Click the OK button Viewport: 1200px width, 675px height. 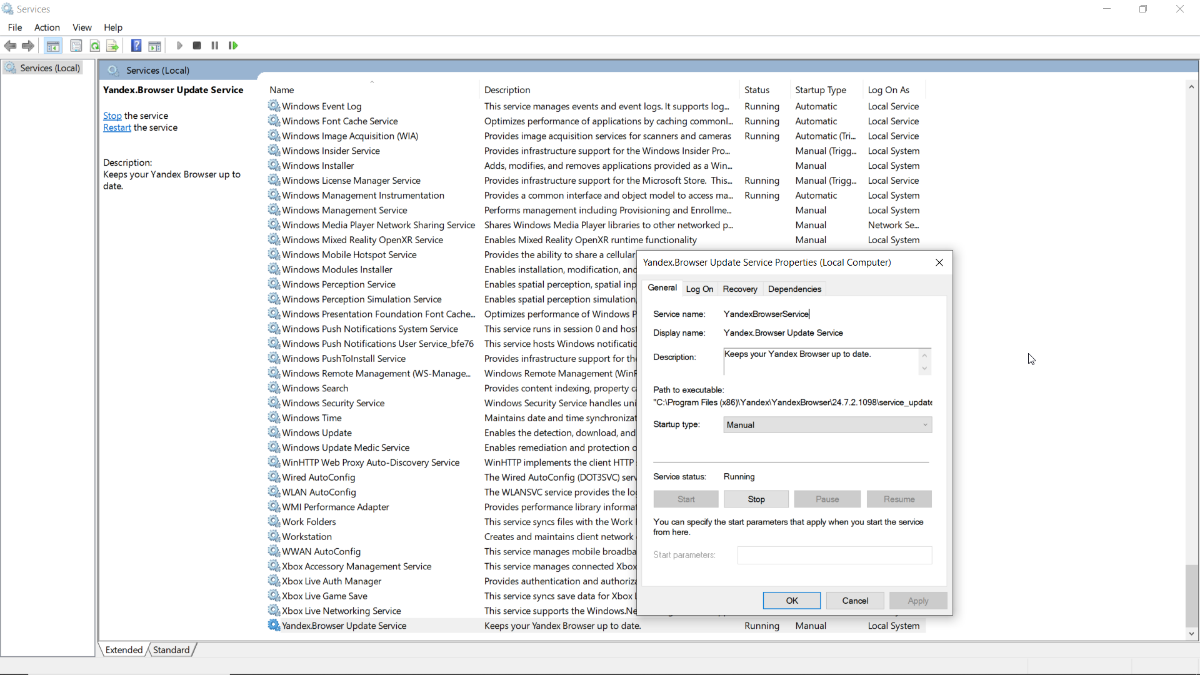792,601
